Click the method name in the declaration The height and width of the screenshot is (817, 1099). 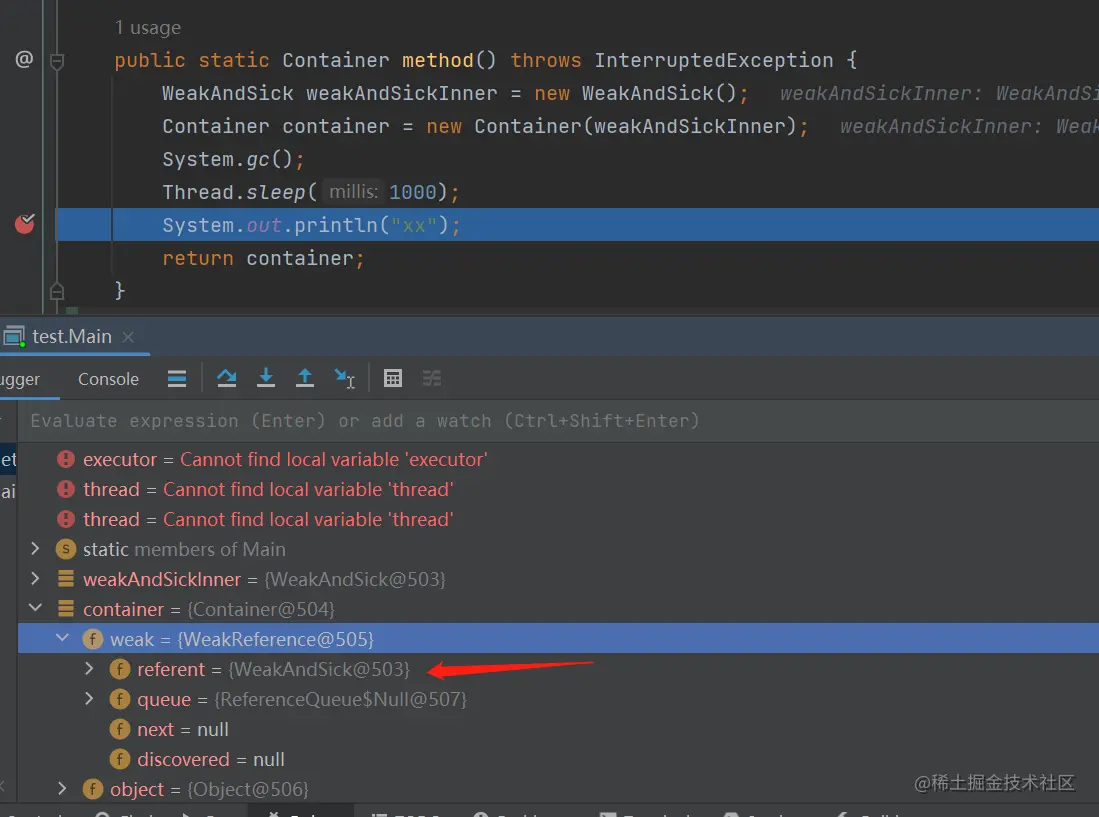[x=437, y=60]
